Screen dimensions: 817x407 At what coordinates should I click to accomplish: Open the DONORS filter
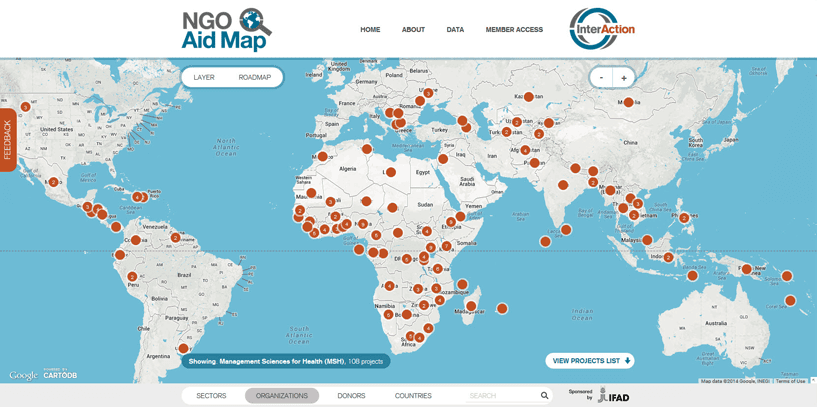click(x=351, y=396)
